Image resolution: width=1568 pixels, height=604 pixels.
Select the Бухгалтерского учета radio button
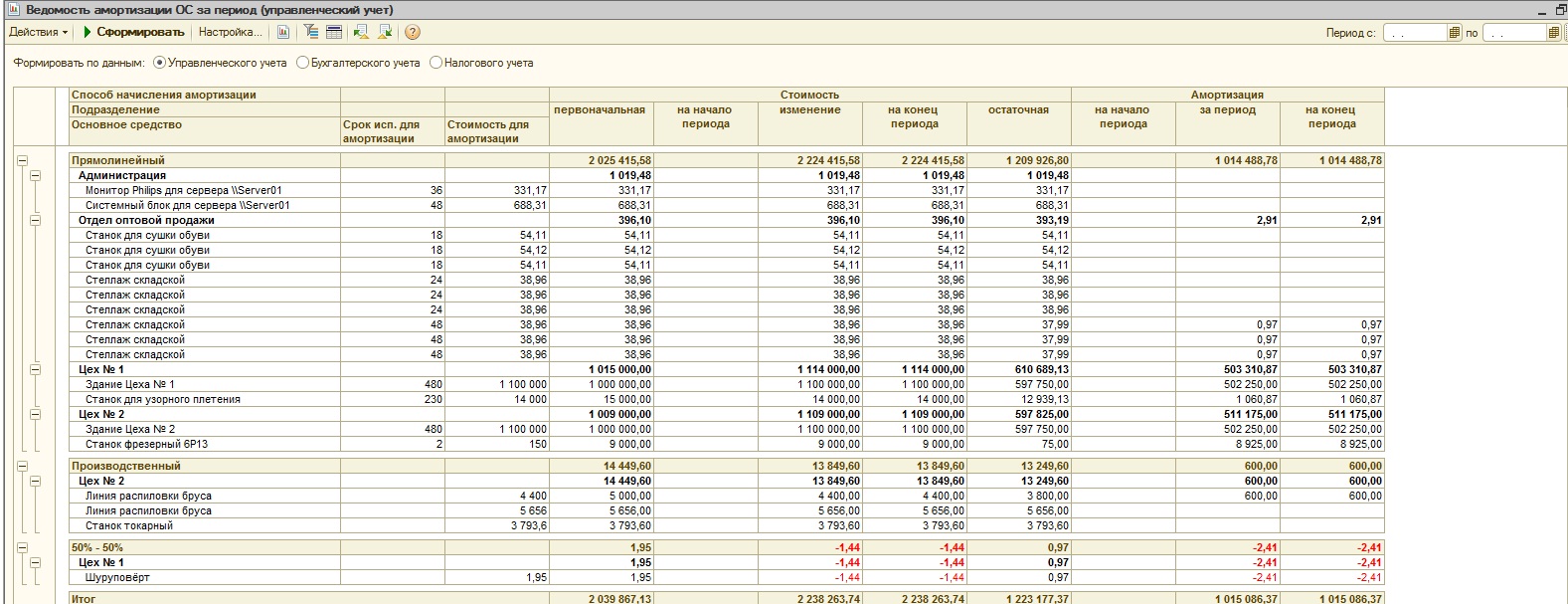(302, 63)
